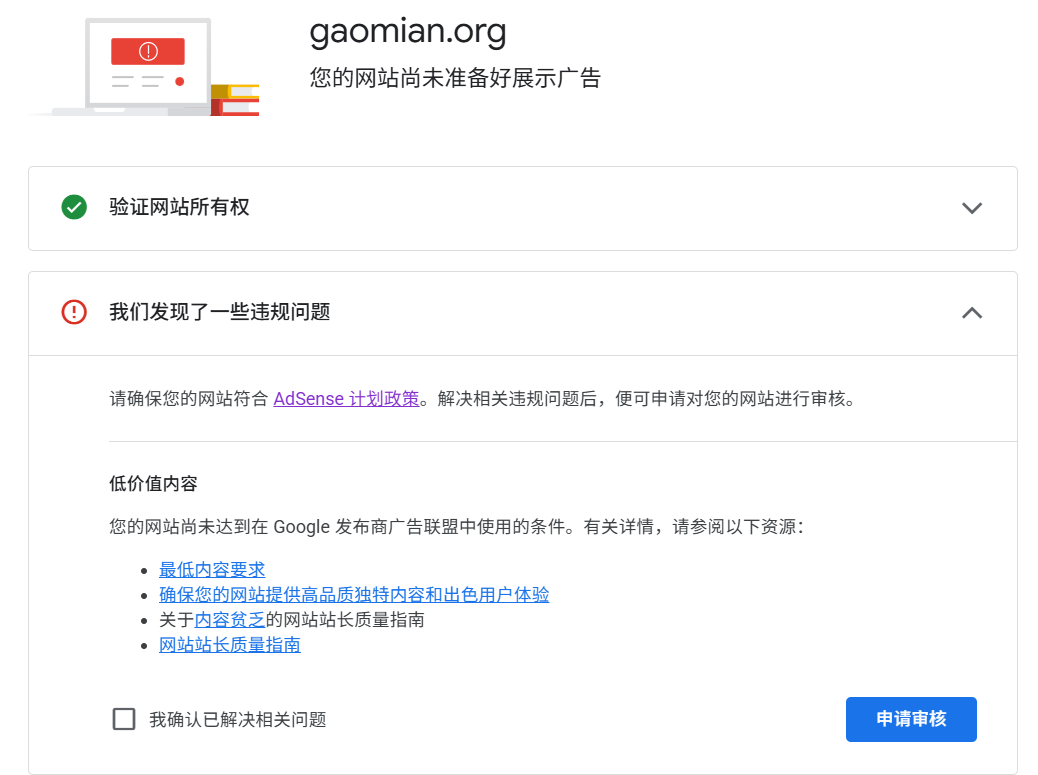Image resolution: width=1038 pixels, height=775 pixels.
Task: Click the green checkmark verification icon
Action: 74,208
